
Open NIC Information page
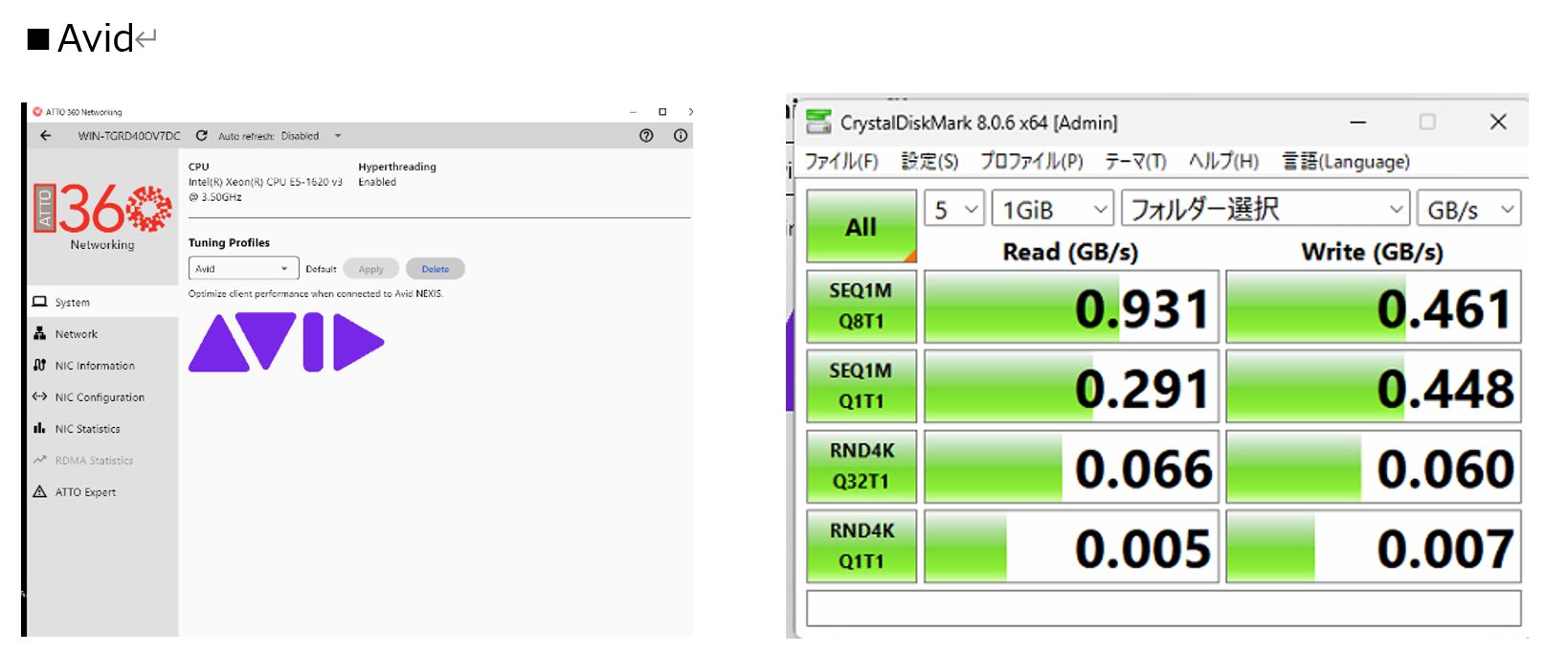click(102, 365)
